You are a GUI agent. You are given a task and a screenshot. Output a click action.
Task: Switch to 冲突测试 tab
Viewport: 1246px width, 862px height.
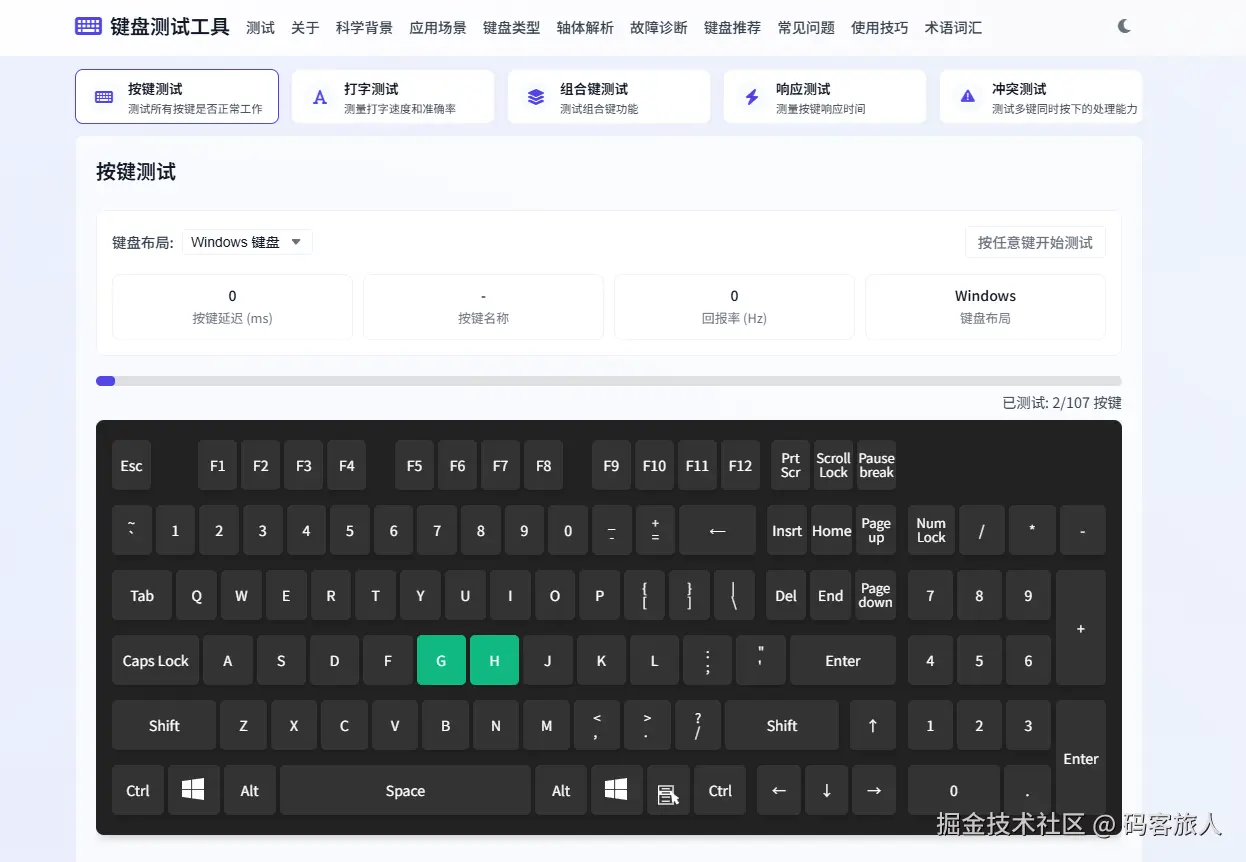click(1041, 97)
